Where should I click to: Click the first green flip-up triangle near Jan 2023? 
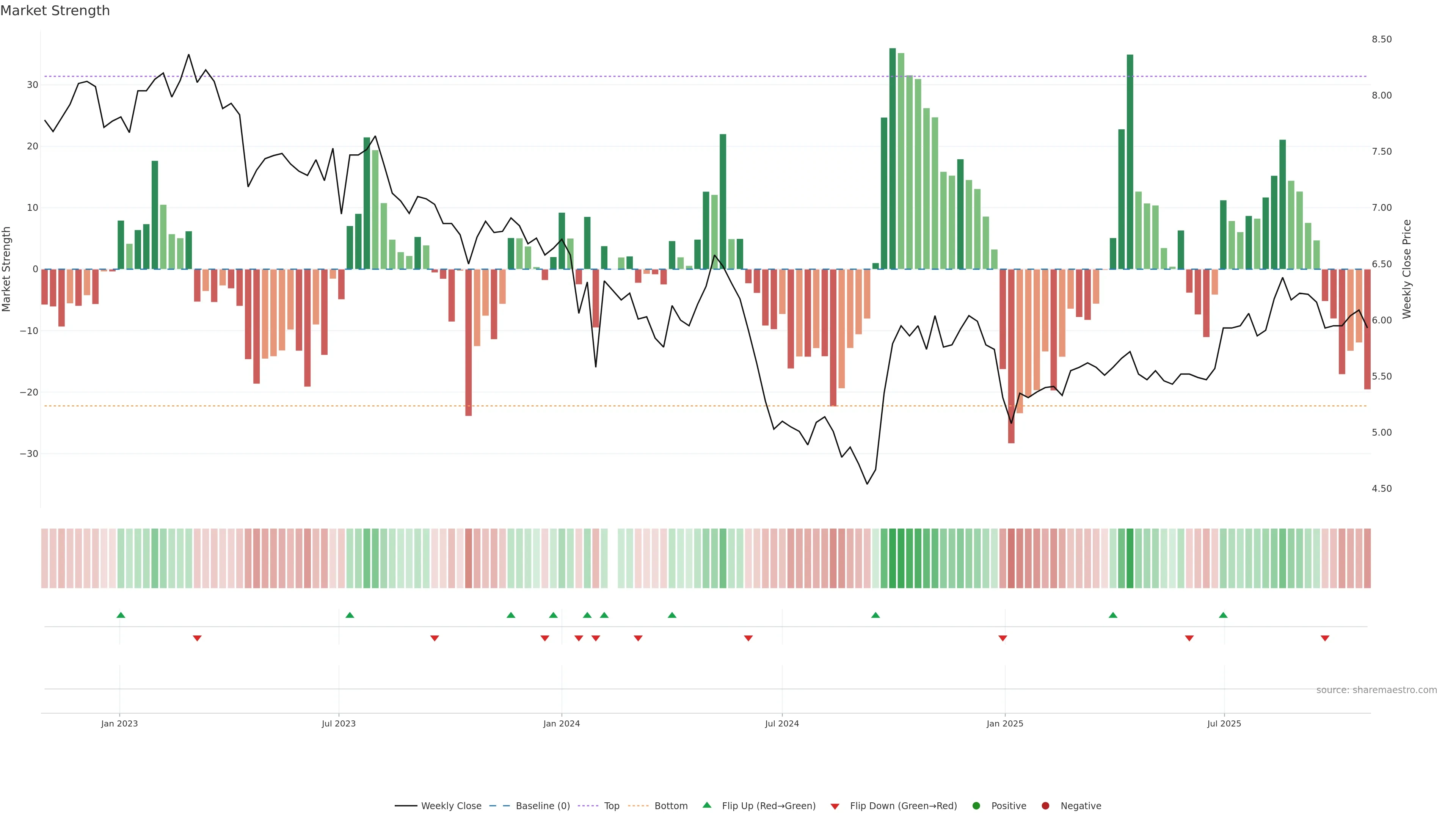coord(121,615)
